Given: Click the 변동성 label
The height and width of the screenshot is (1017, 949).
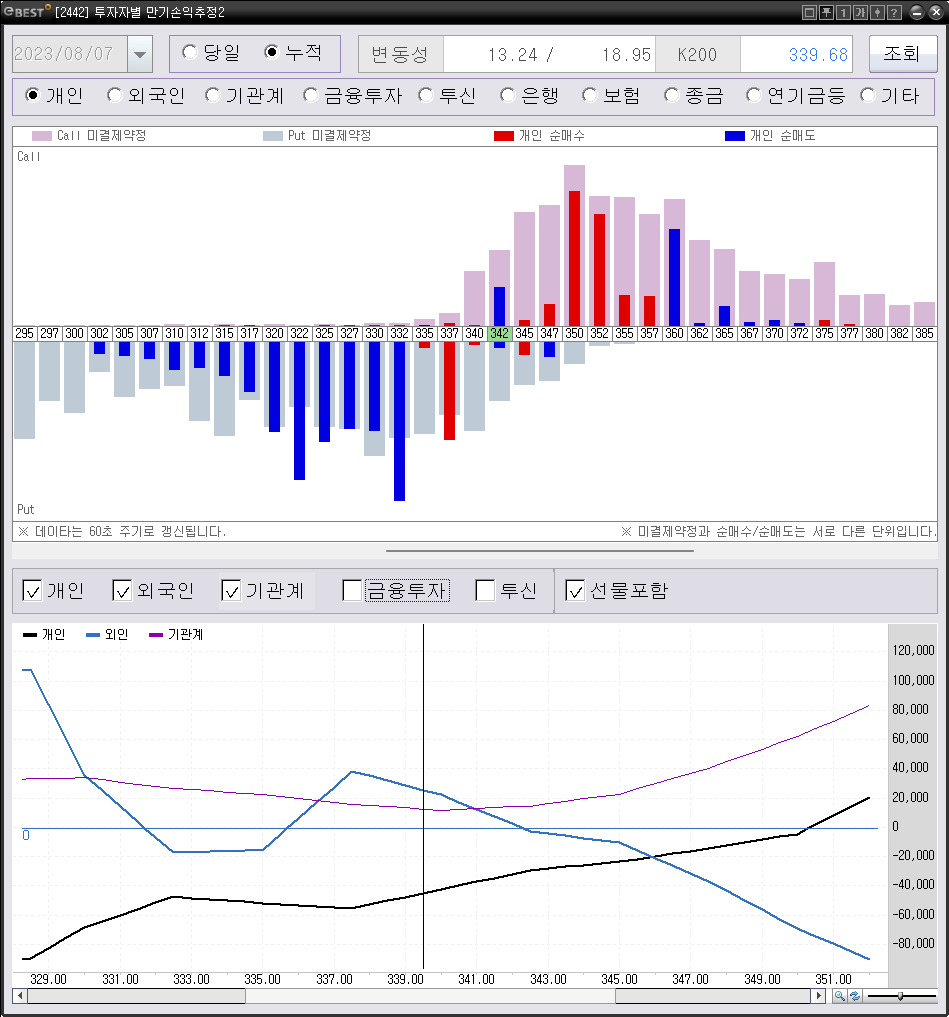Looking at the screenshot, I should pyautogui.click(x=400, y=54).
